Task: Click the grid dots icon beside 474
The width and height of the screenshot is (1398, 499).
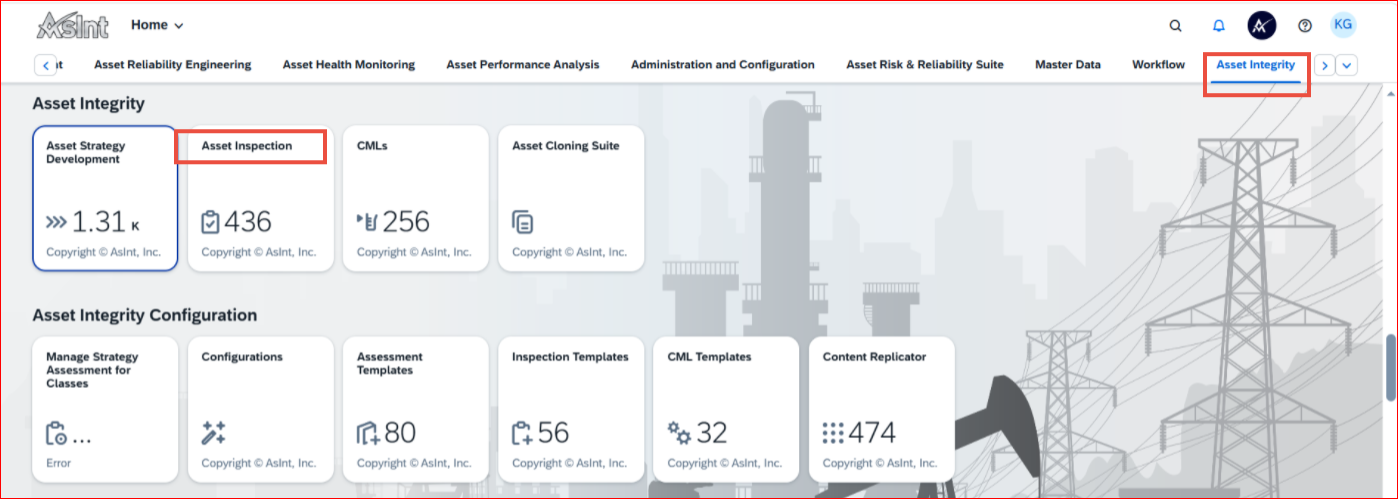Action: point(833,433)
